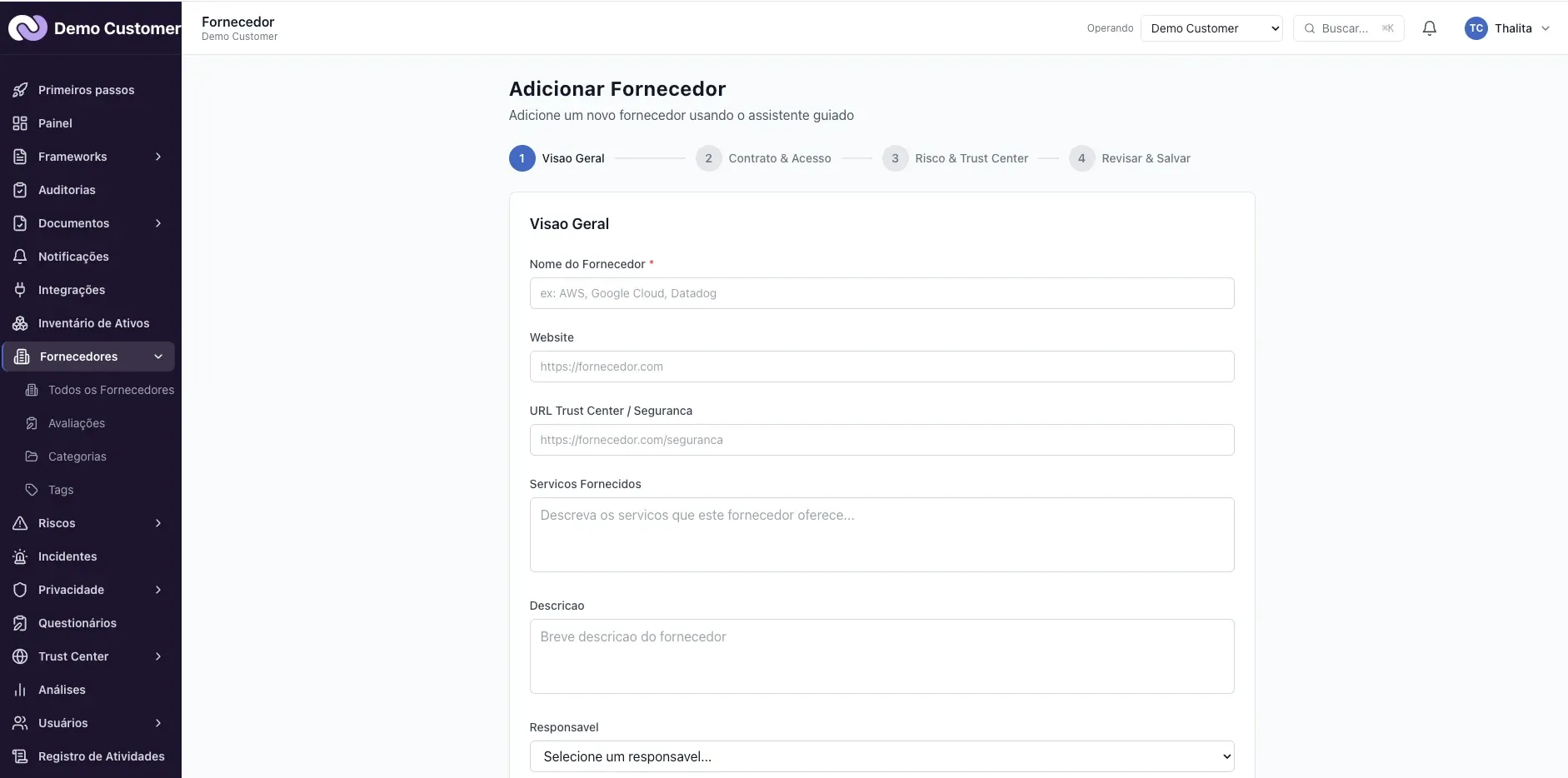The height and width of the screenshot is (778, 1568).
Task: Open the Operando Demo Customer dropdown
Action: coord(1211,28)
